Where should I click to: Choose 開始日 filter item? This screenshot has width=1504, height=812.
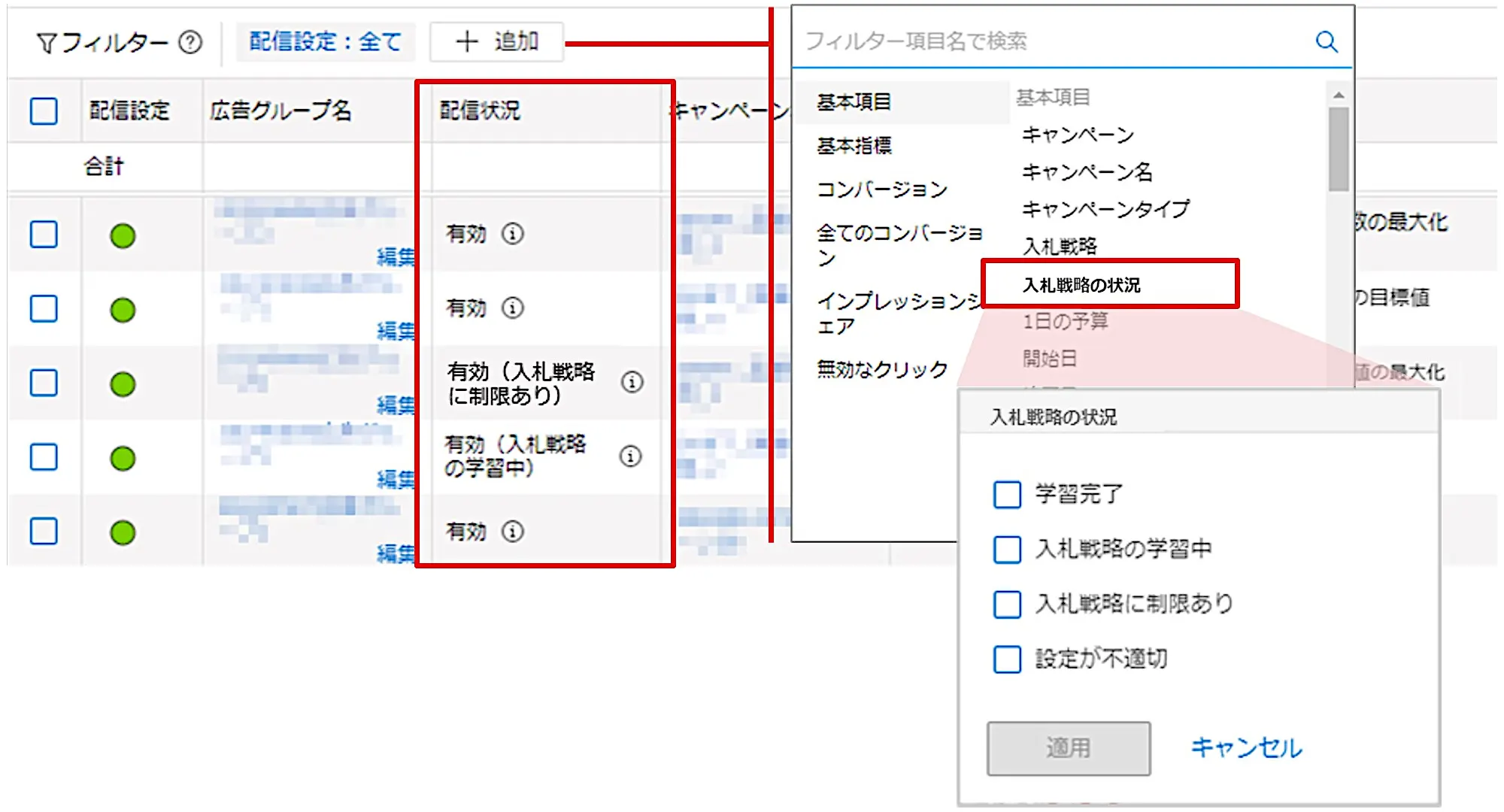coord(1049,359)
